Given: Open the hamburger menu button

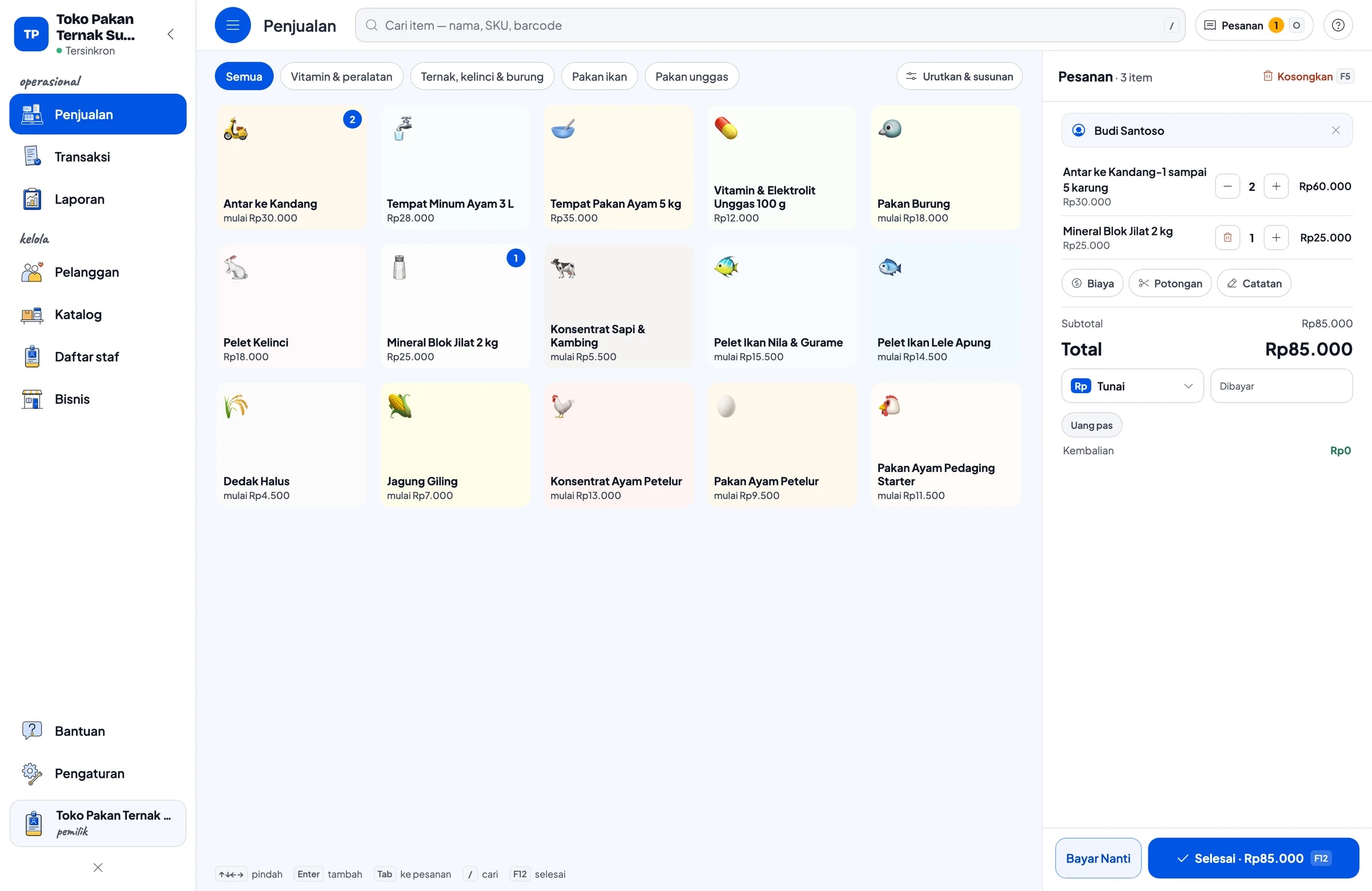Looking at the screenshot, I should click(232, 25).
